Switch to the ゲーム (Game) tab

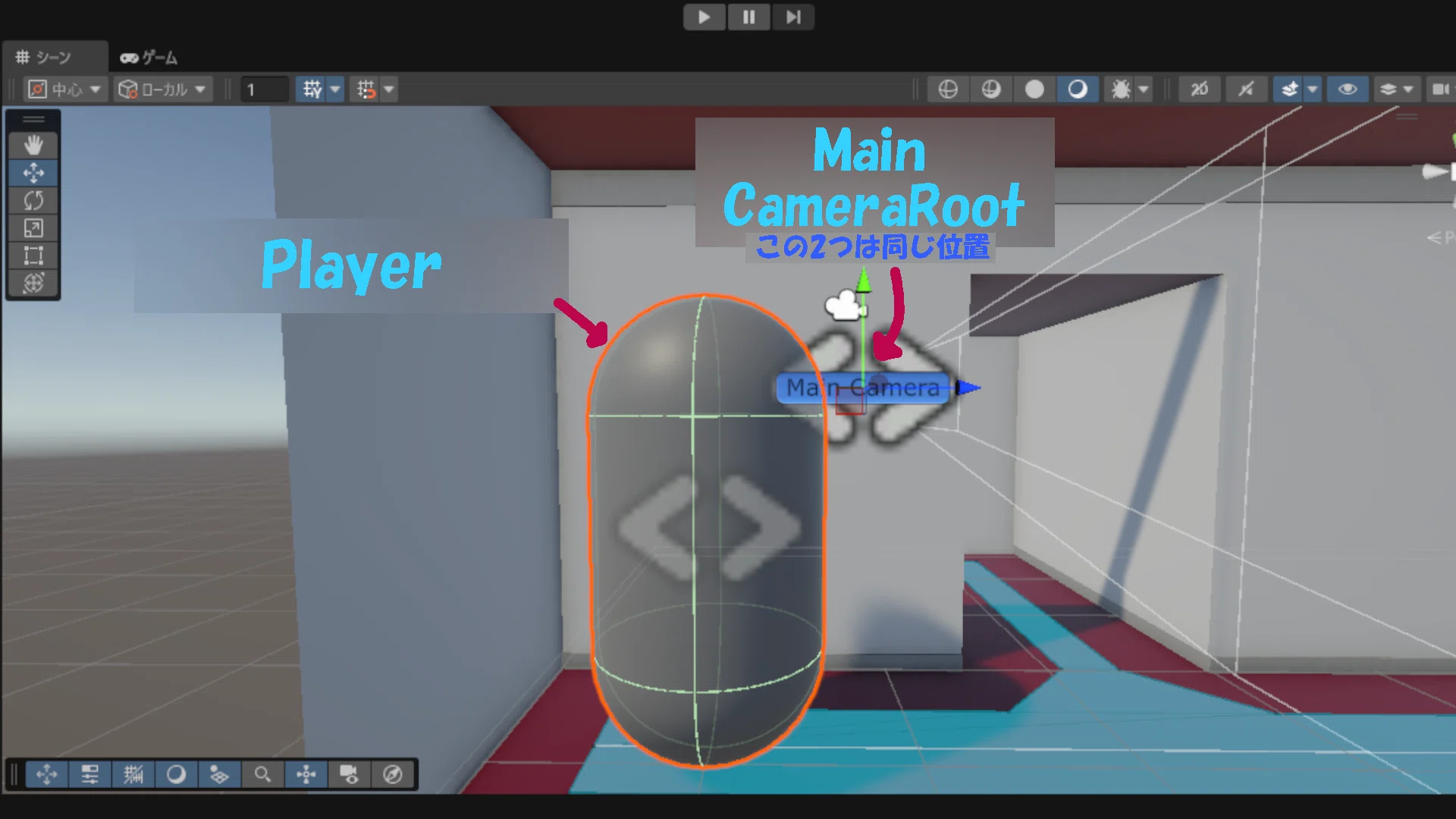[x=149, y=57]
